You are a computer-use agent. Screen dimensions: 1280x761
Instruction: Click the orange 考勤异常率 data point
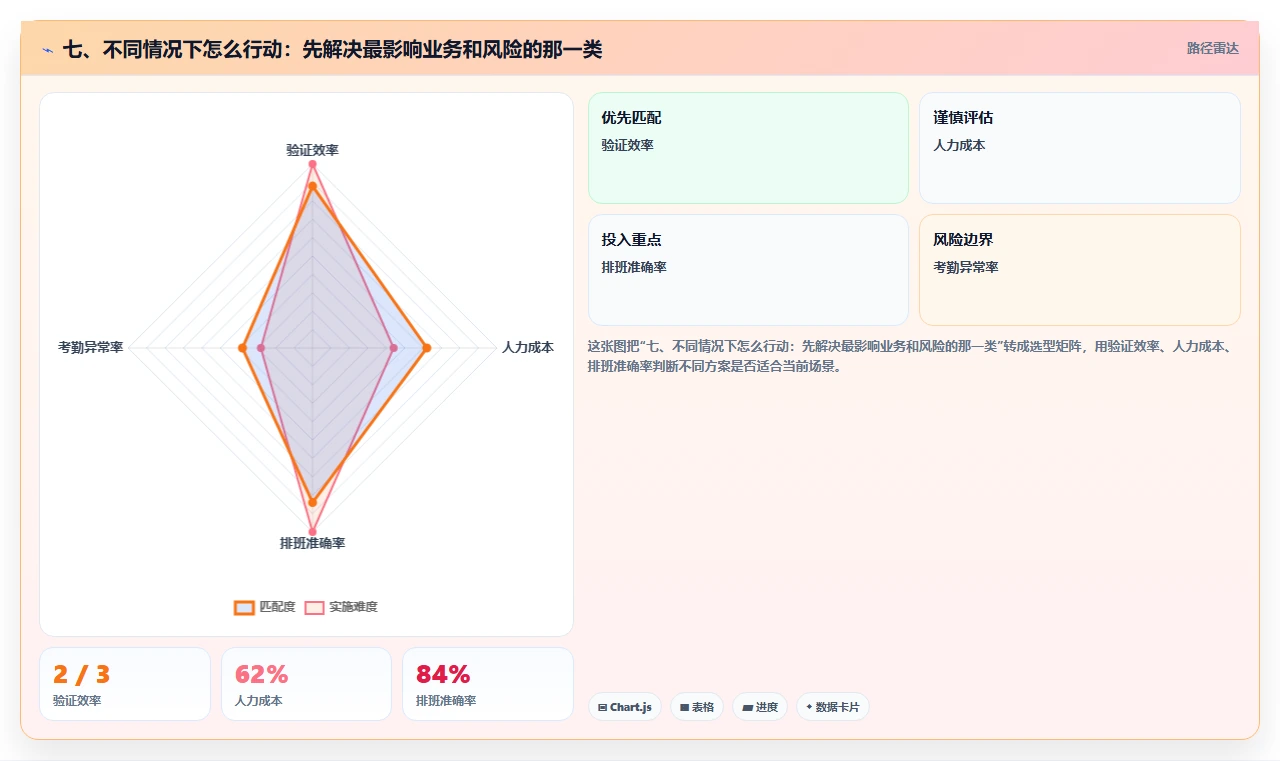242,348
